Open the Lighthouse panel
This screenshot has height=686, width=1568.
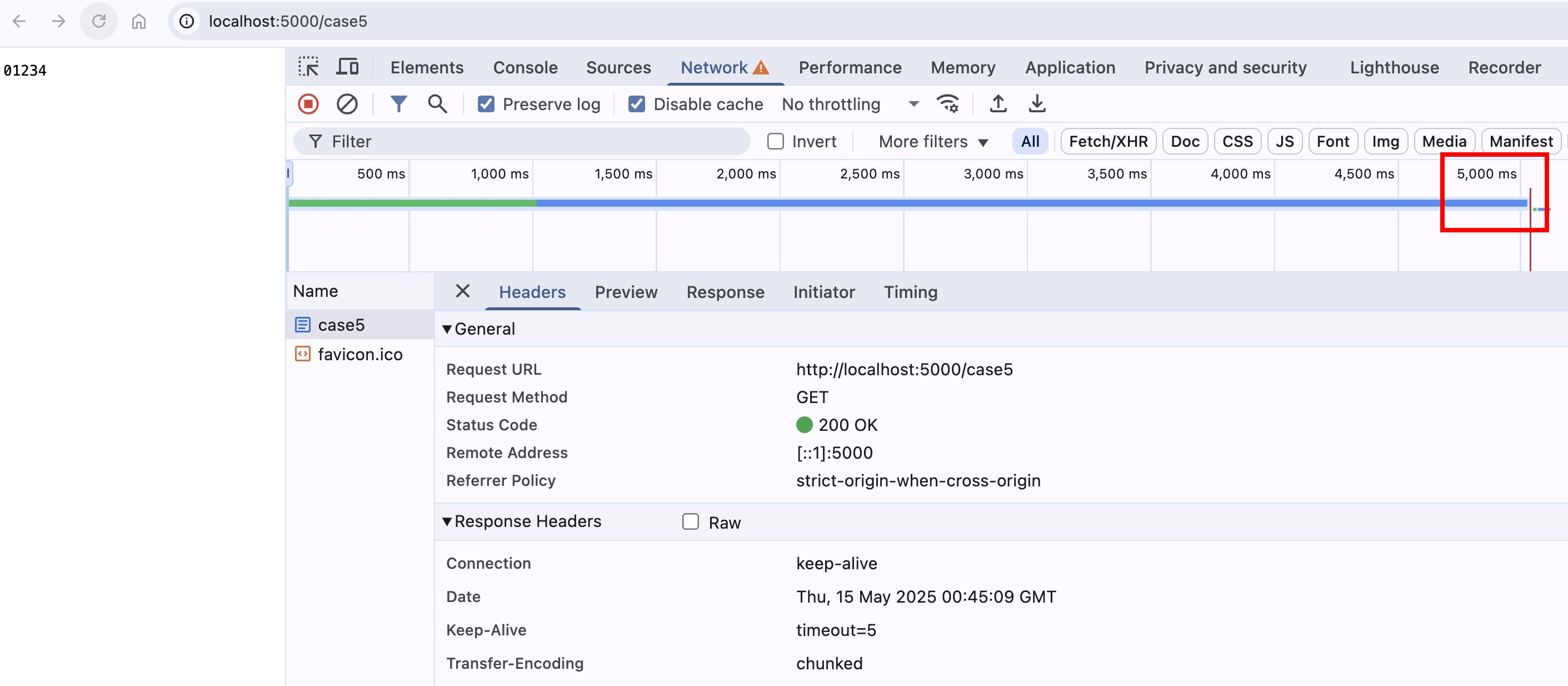pyautogui.click(x=1395, y=67)
